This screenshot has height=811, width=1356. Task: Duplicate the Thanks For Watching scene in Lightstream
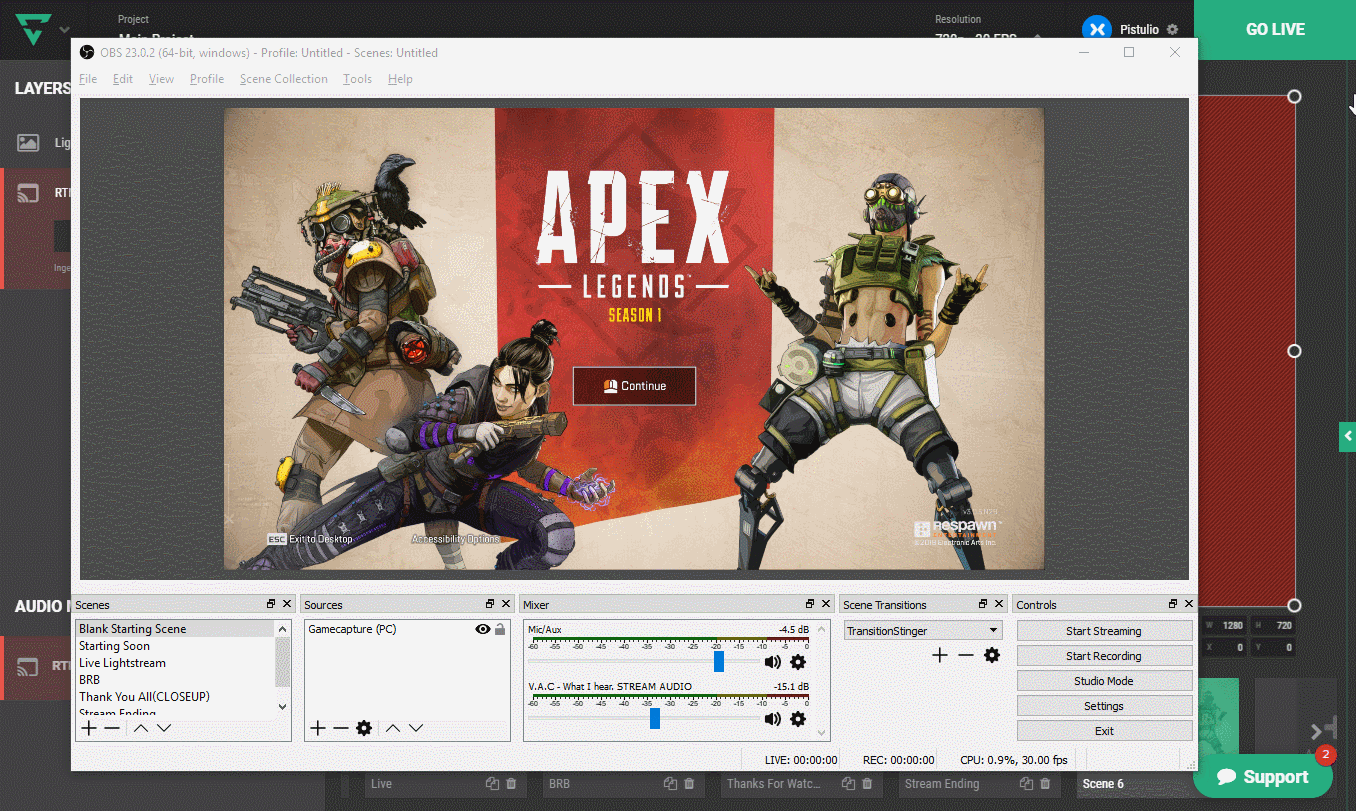848,784
